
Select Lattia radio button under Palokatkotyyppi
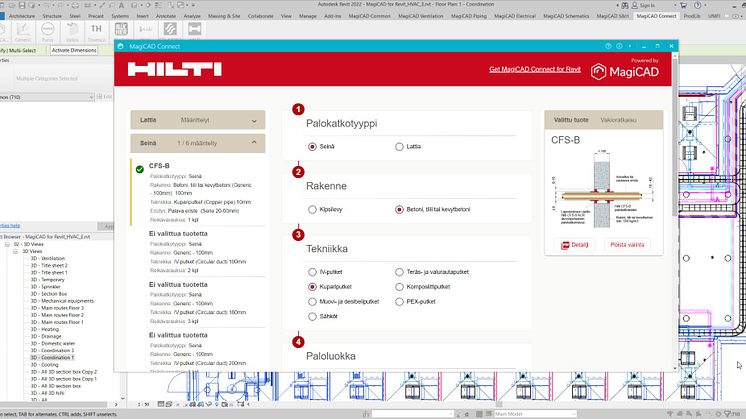[x=399, y=146]
